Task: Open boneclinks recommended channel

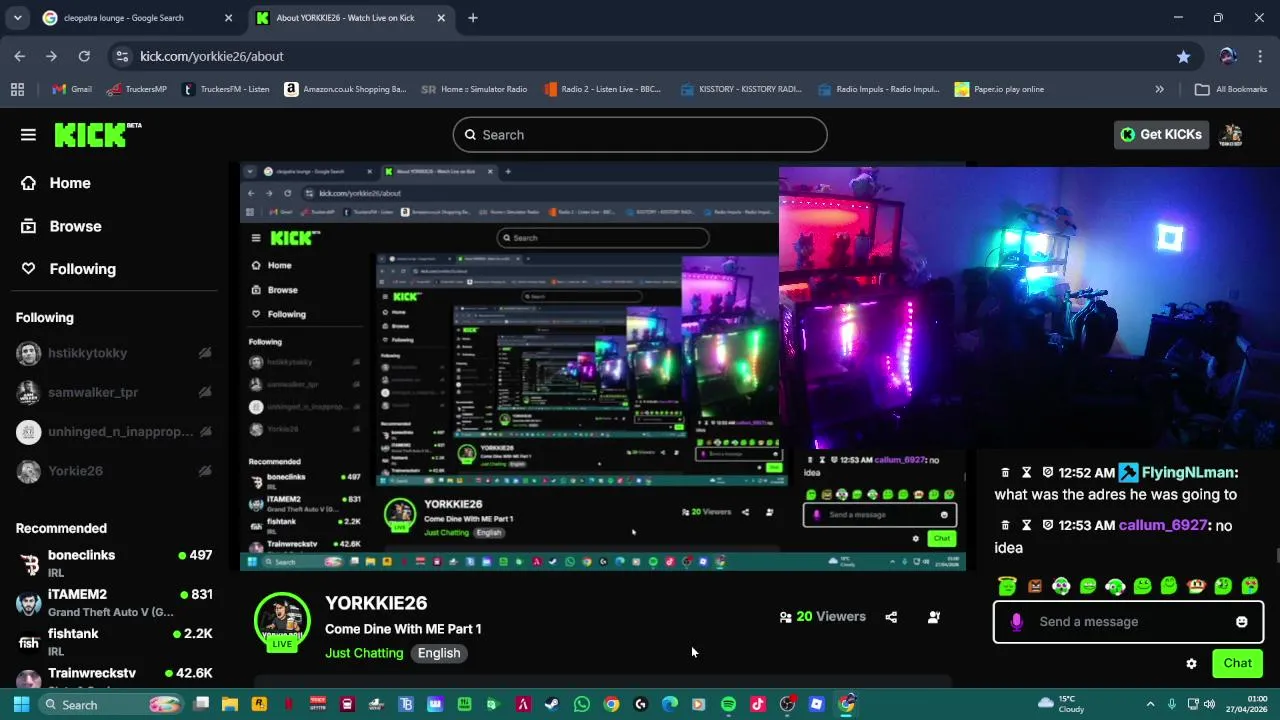Action: click(115, 562)
